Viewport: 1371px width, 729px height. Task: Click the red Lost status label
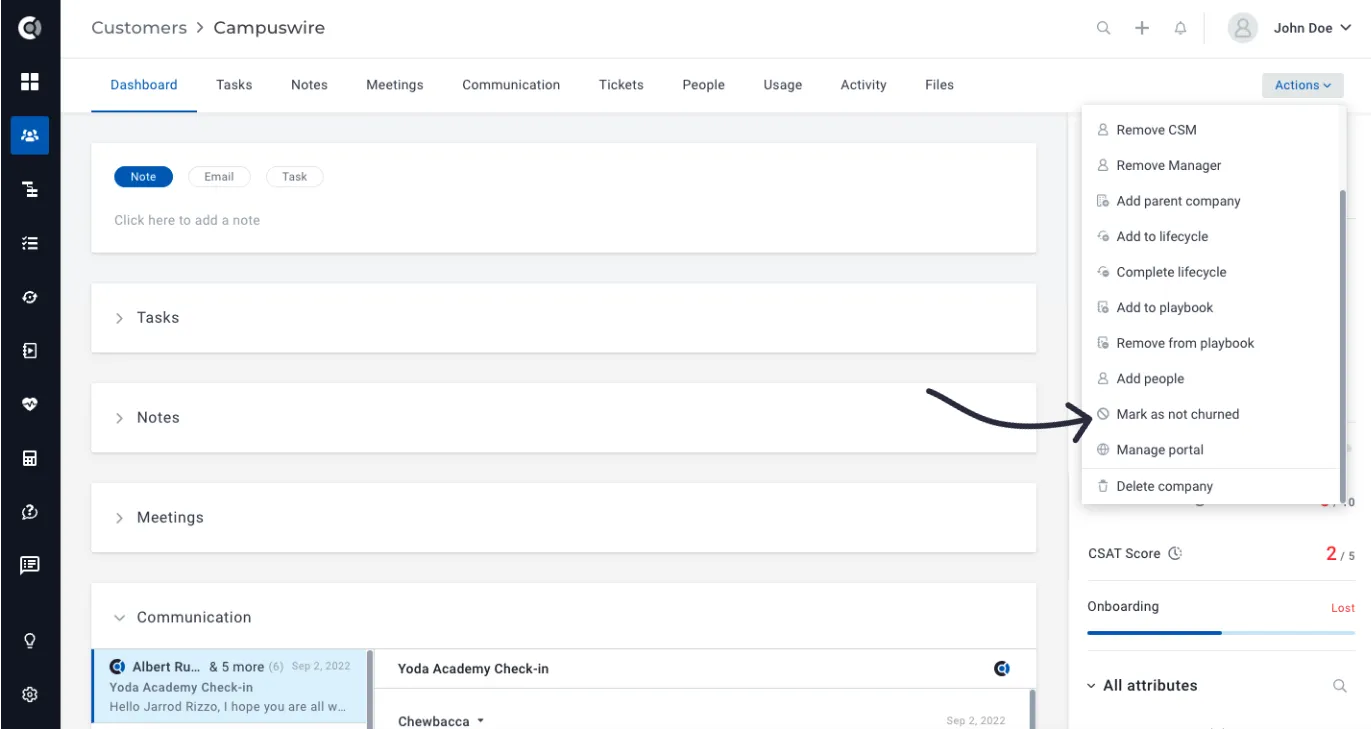(1343, 608)
